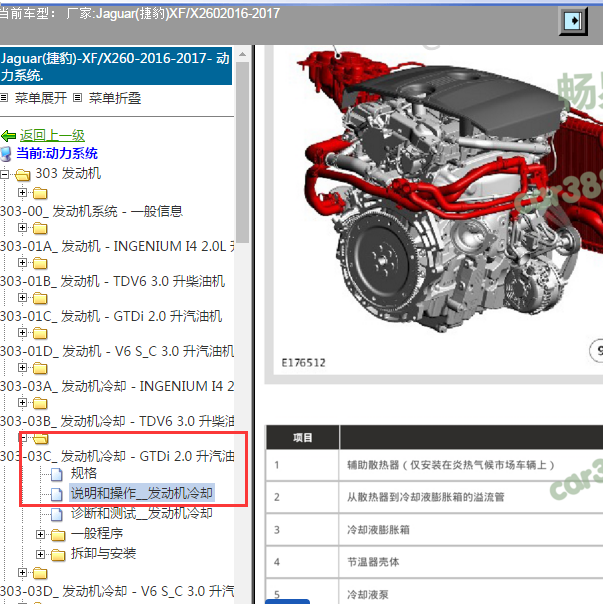Screen dimensions: 603x604
Task: Click the 拆卸与安装 folder icon
Action: (x=58, y=555)
